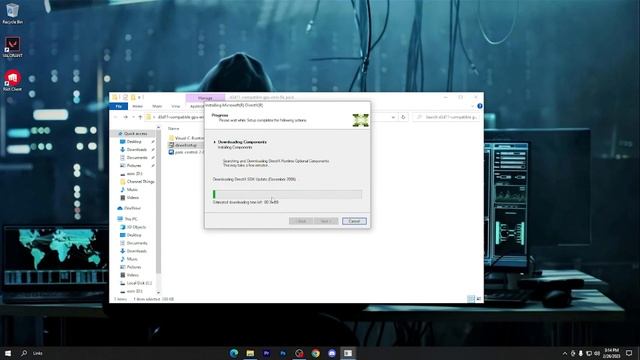The width and height of the screenshot is (640, 360).
Task: Switch to large icons view layout
Action: point(479,299)
